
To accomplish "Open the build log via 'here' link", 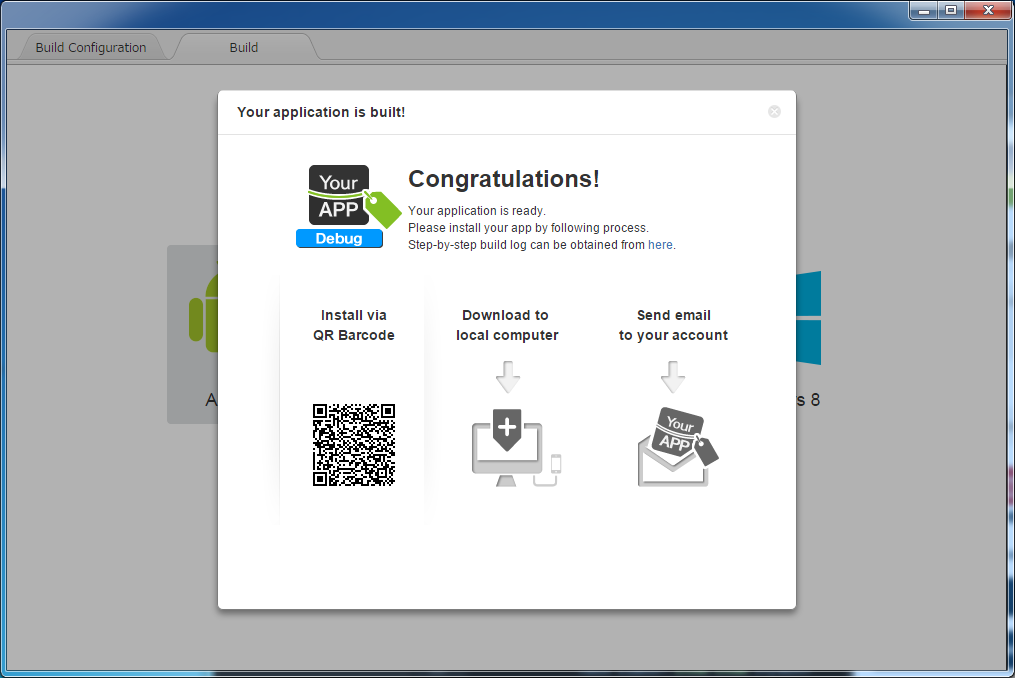I will 660,245.
